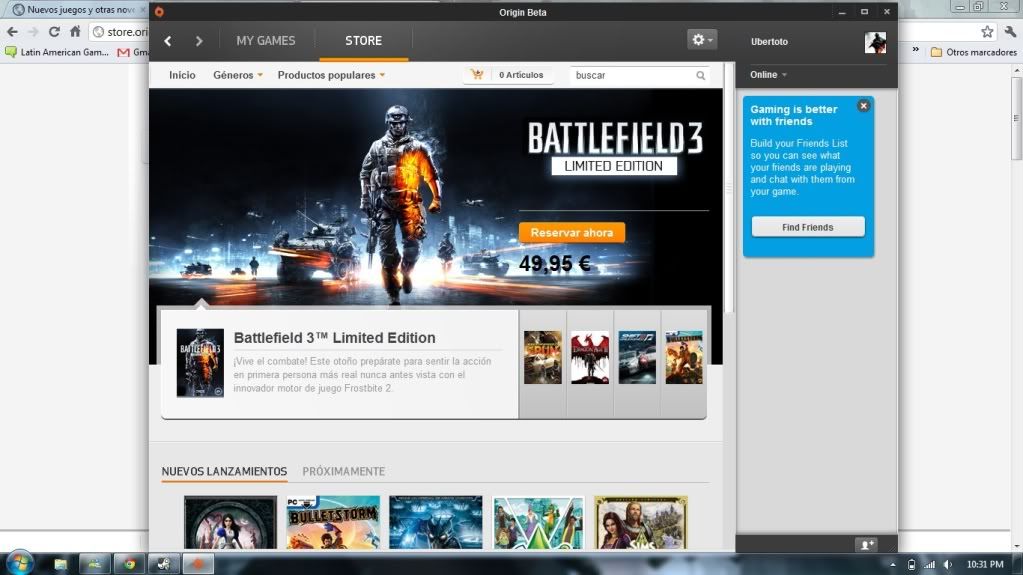Open Origin from the taskbar

pyautogui.click(x=198, y=563)
